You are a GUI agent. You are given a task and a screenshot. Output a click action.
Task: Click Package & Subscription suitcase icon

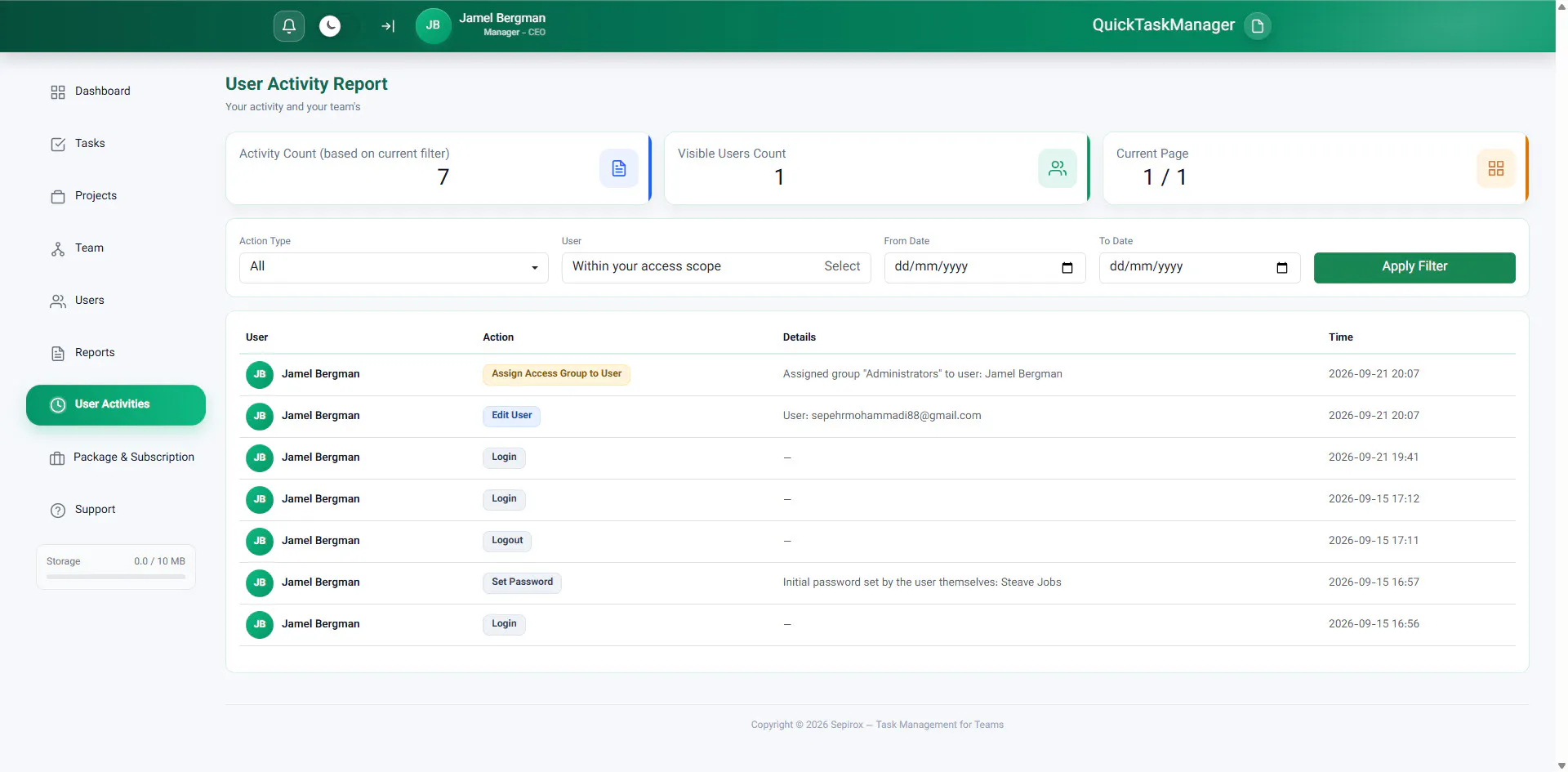click(x=57, y=458)
